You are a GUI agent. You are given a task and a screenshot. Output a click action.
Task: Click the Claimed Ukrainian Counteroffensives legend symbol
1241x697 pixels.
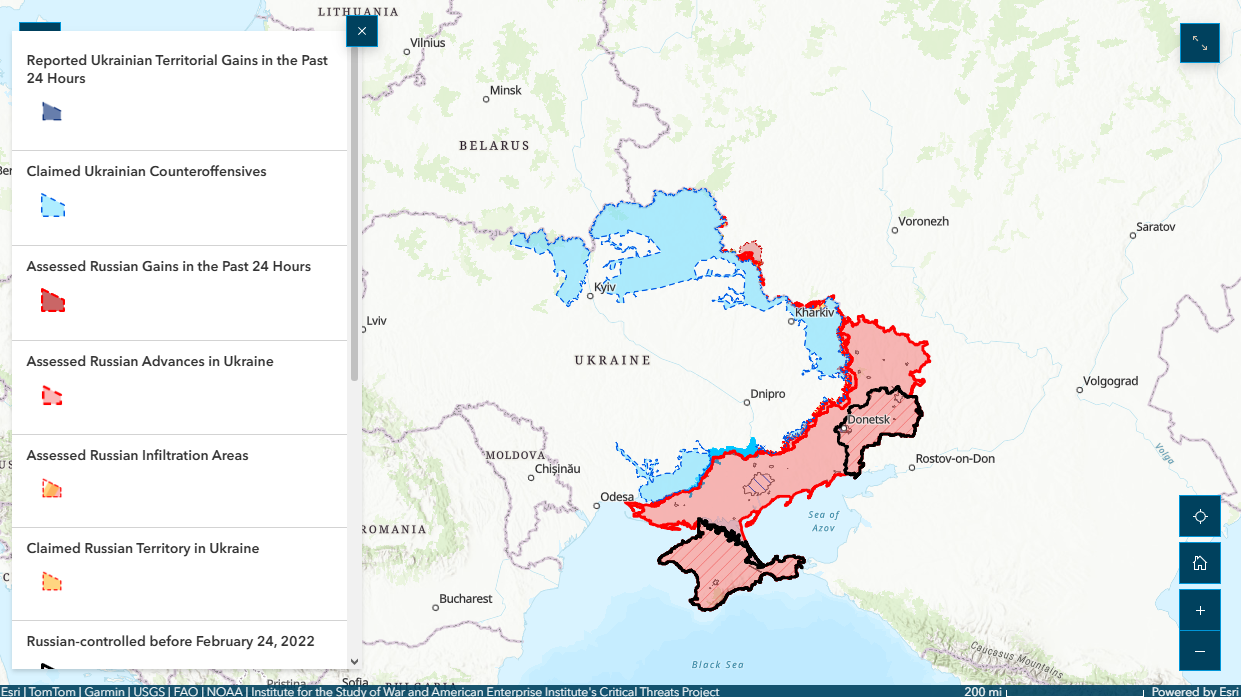52,206
